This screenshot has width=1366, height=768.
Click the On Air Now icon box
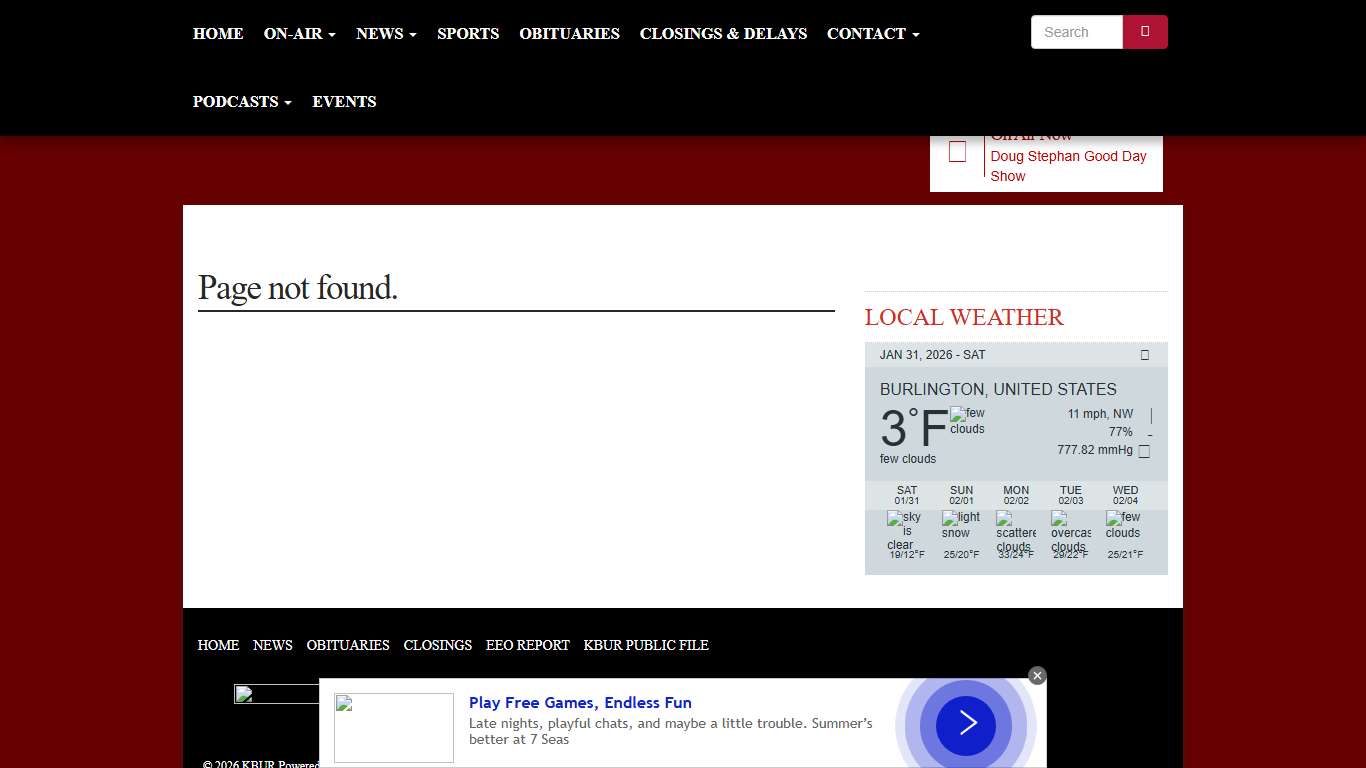(957, 152)
